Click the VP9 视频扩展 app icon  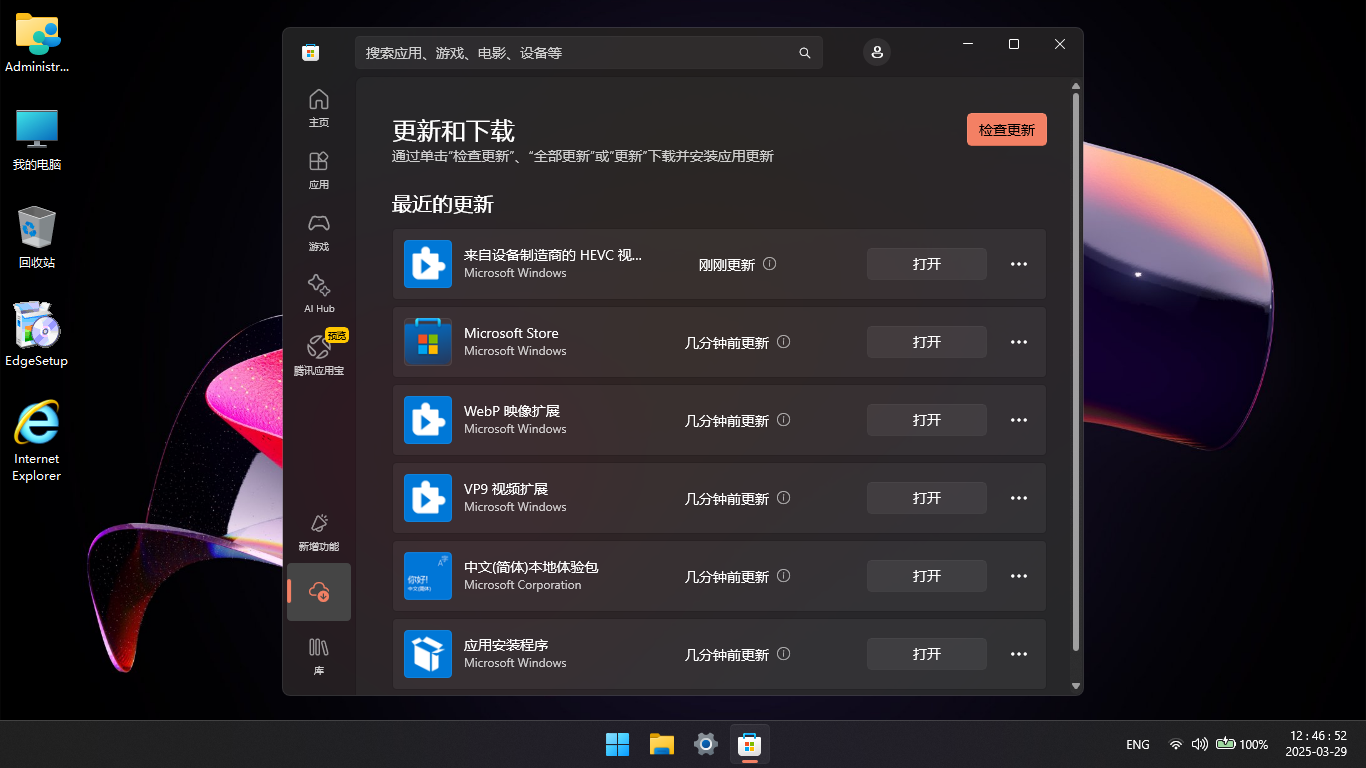point(428,498)
